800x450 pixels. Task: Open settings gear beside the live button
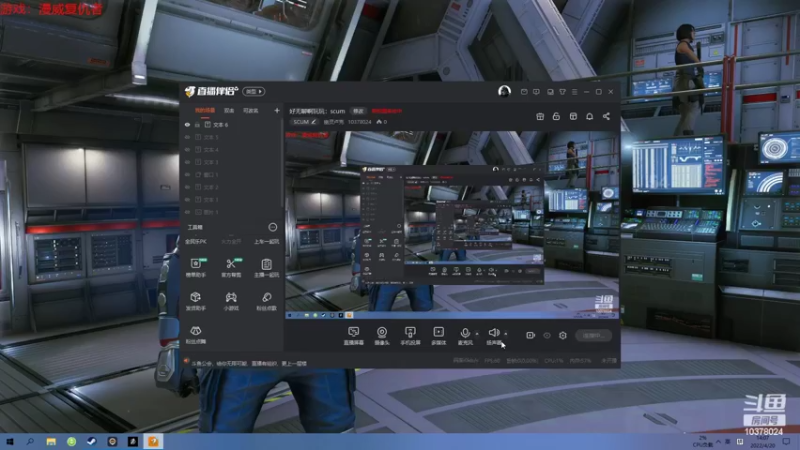tap(563, 335)
